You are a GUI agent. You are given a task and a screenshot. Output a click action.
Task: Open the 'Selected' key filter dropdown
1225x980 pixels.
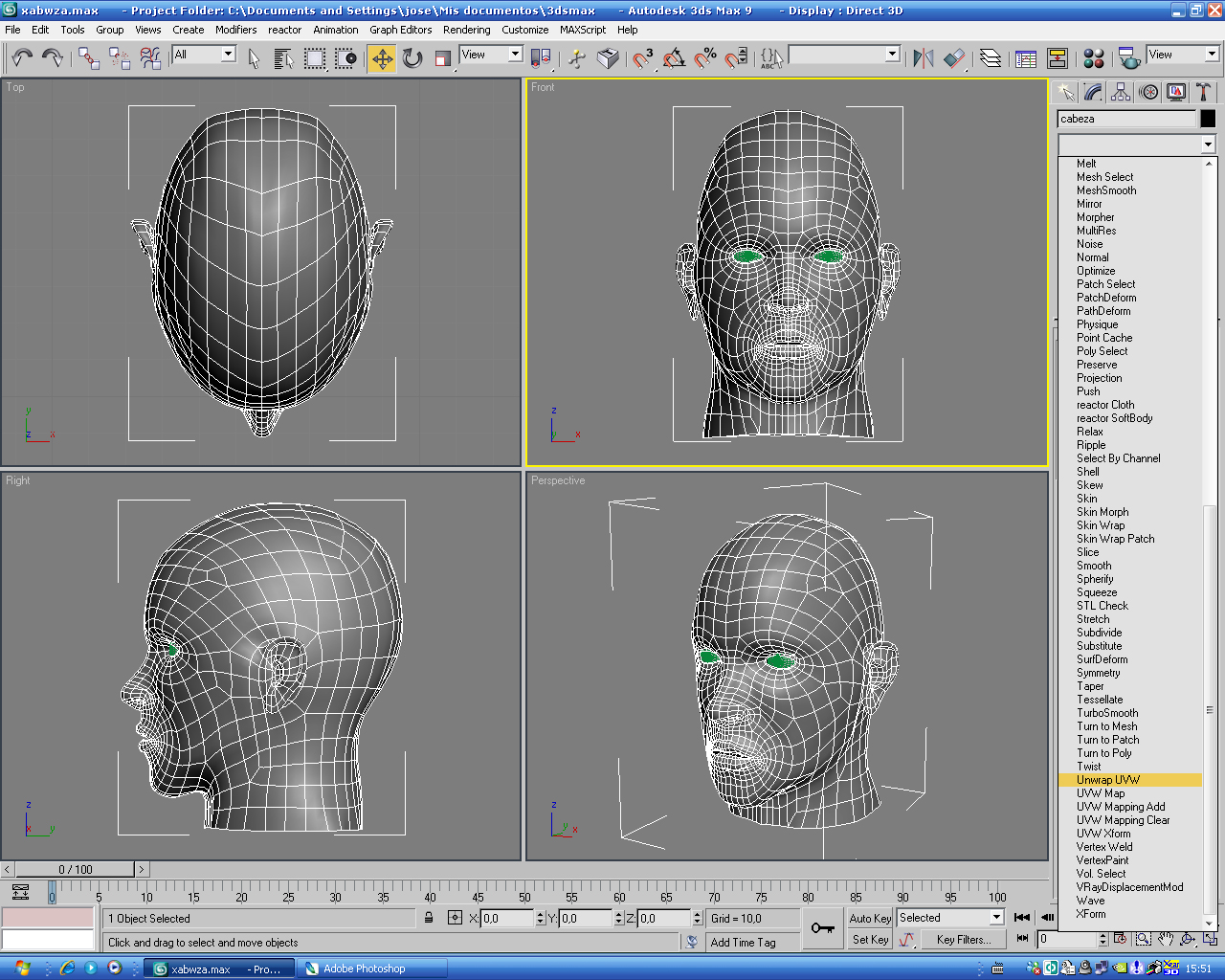(x=996, y=918)
